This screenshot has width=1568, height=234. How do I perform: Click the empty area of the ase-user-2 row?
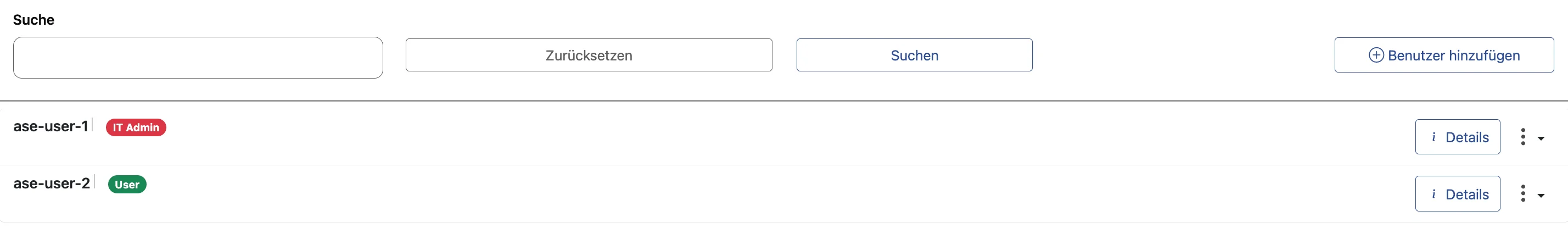pos(730,194)
